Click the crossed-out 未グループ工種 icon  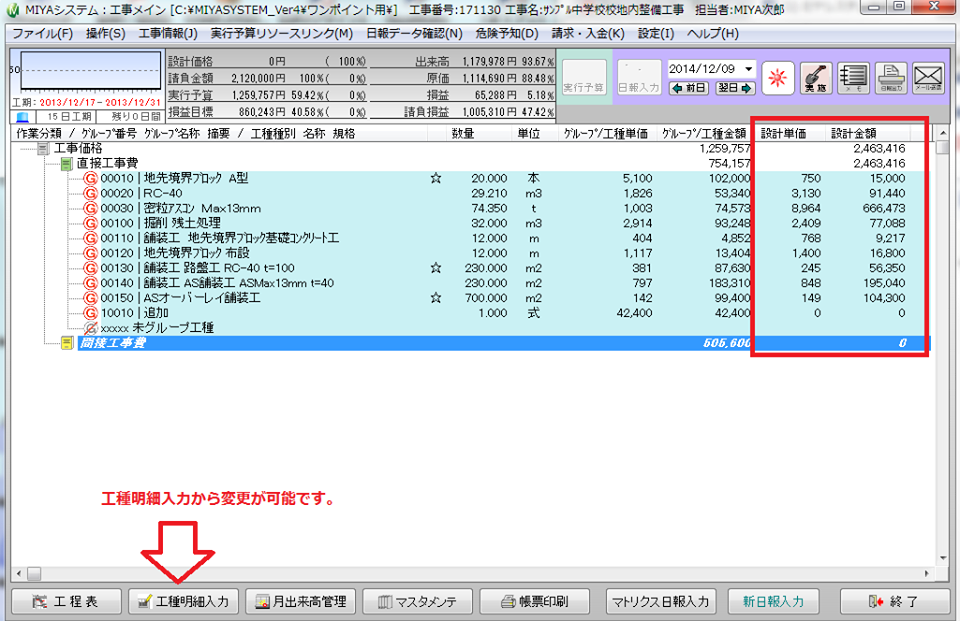(x=91, y=328)
